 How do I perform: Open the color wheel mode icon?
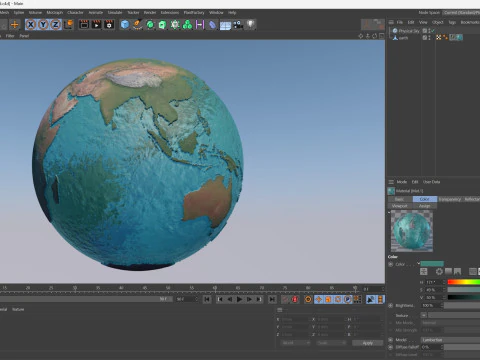pos(439,272)
